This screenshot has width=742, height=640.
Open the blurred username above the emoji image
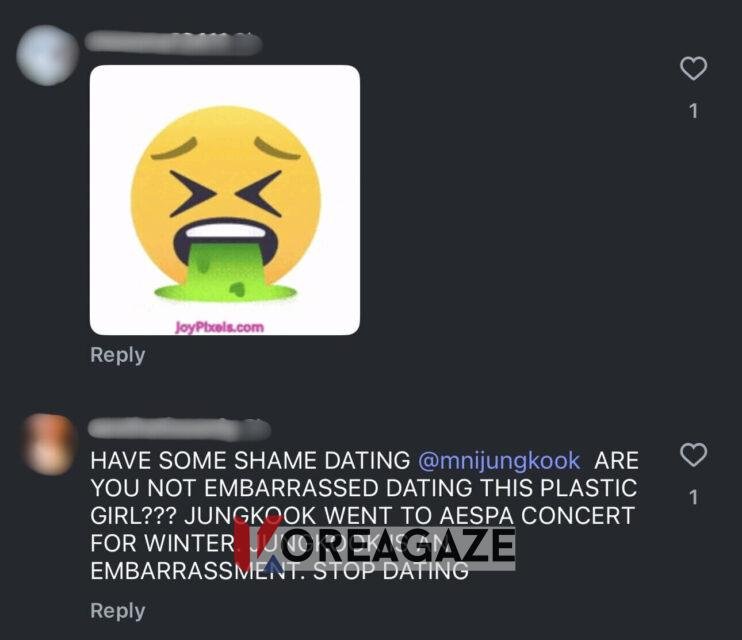(x=173, y=43)
